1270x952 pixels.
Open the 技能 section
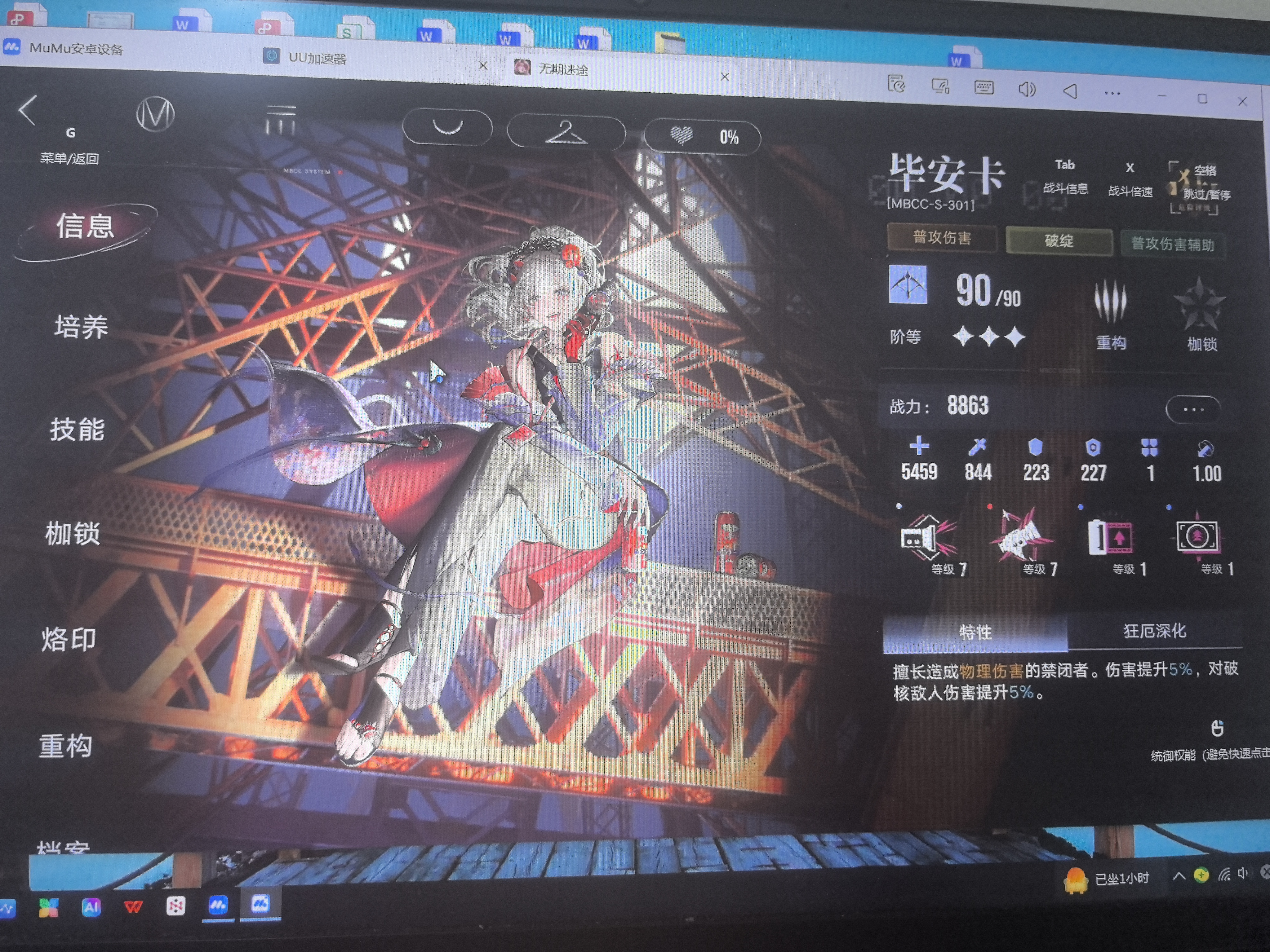77,429
